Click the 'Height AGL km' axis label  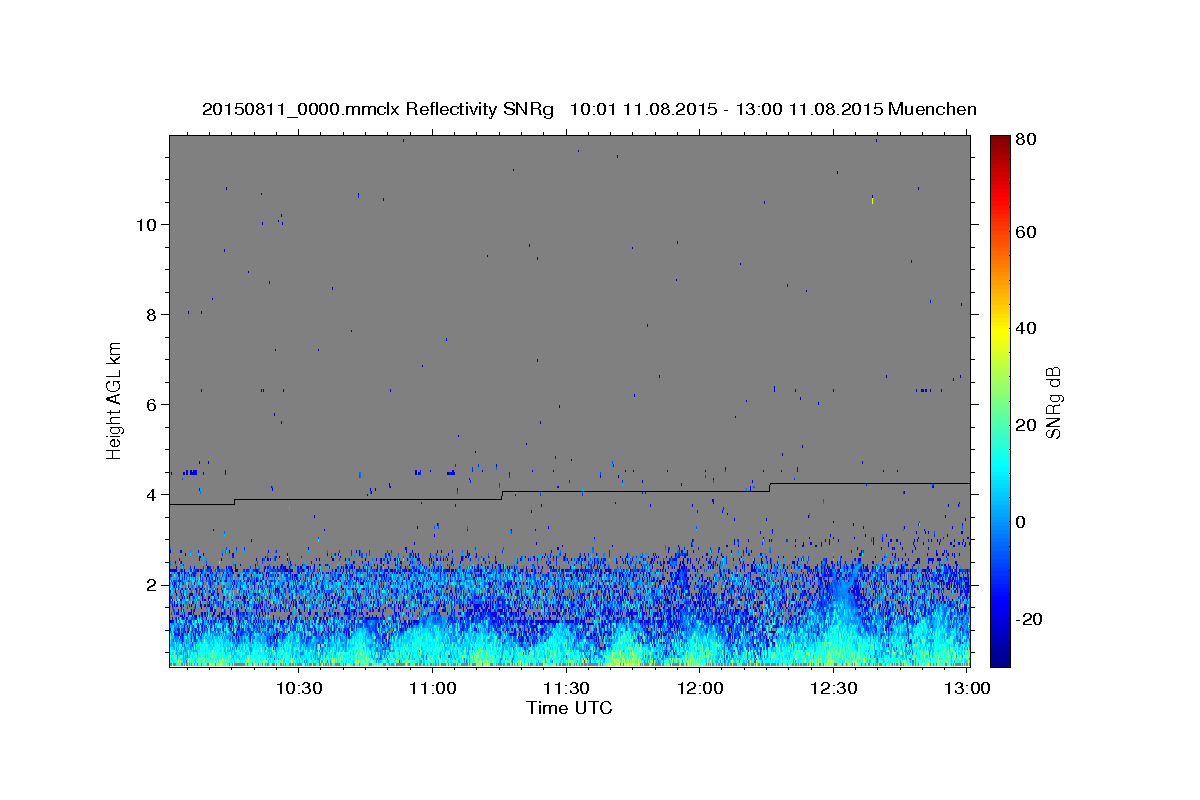(x=115, y=400)
